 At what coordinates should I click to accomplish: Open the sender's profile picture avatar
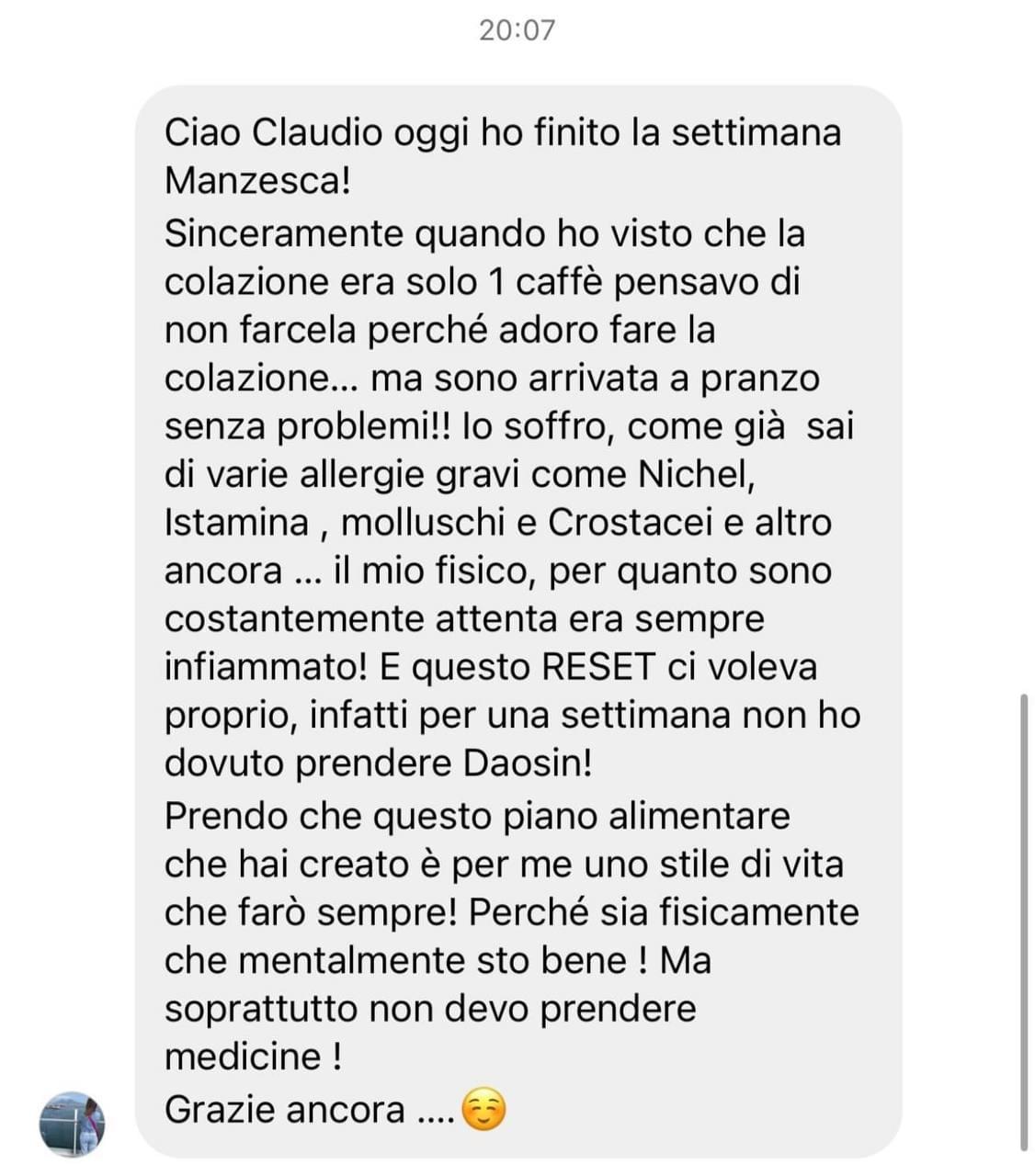point(72,1124)
